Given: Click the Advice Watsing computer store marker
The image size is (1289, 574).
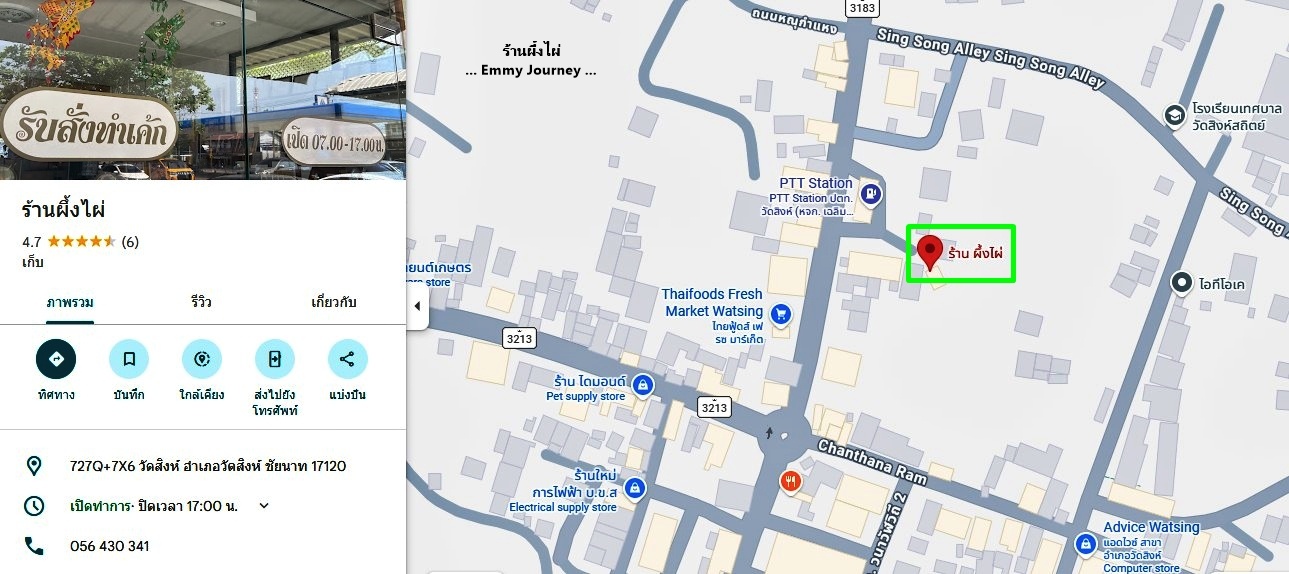Looking at the screenshot, I should (x=1086, y=544).
